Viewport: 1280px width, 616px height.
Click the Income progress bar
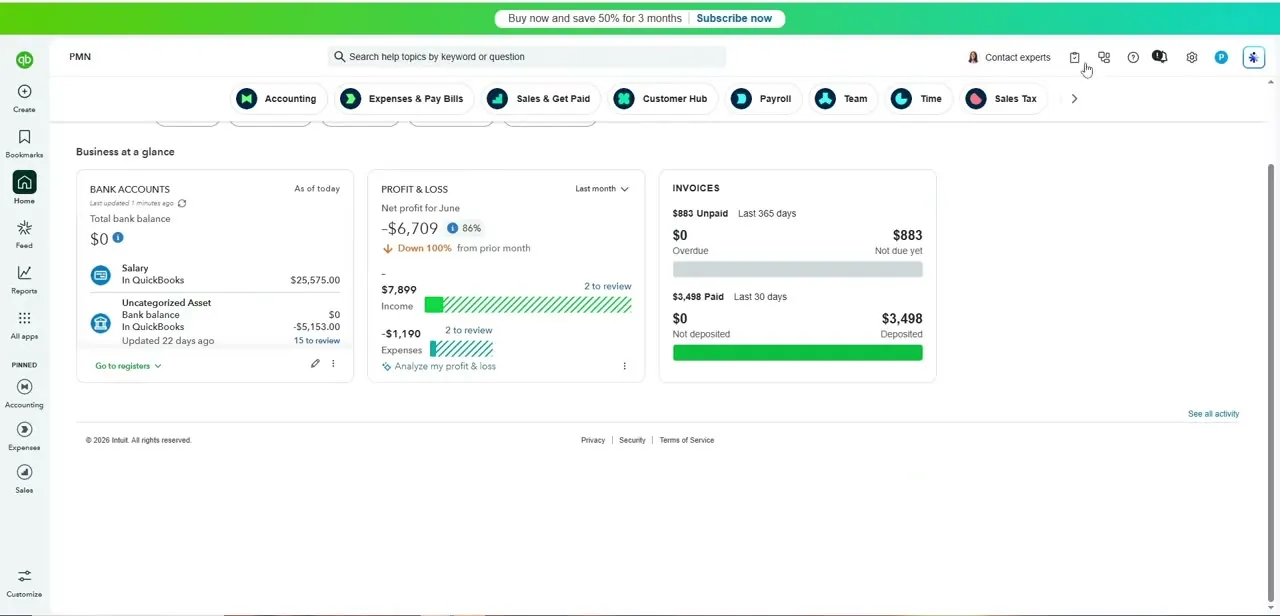coord(528,305)
